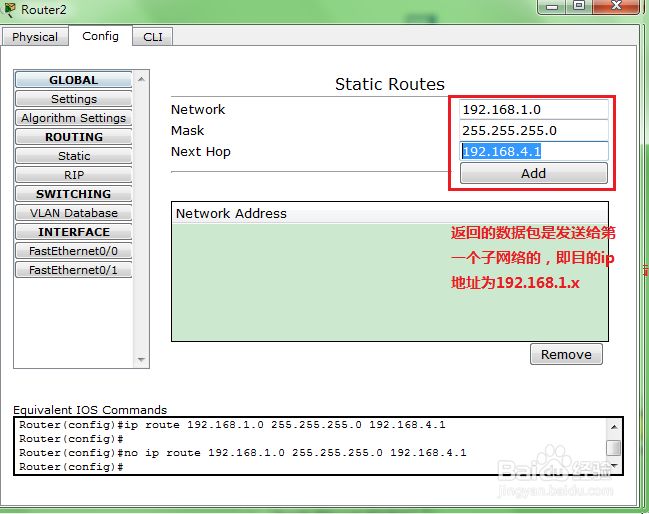Screen dimensions: 649x514
Task: Open the VLAN Database page
Action: click(x=74, y=213)
